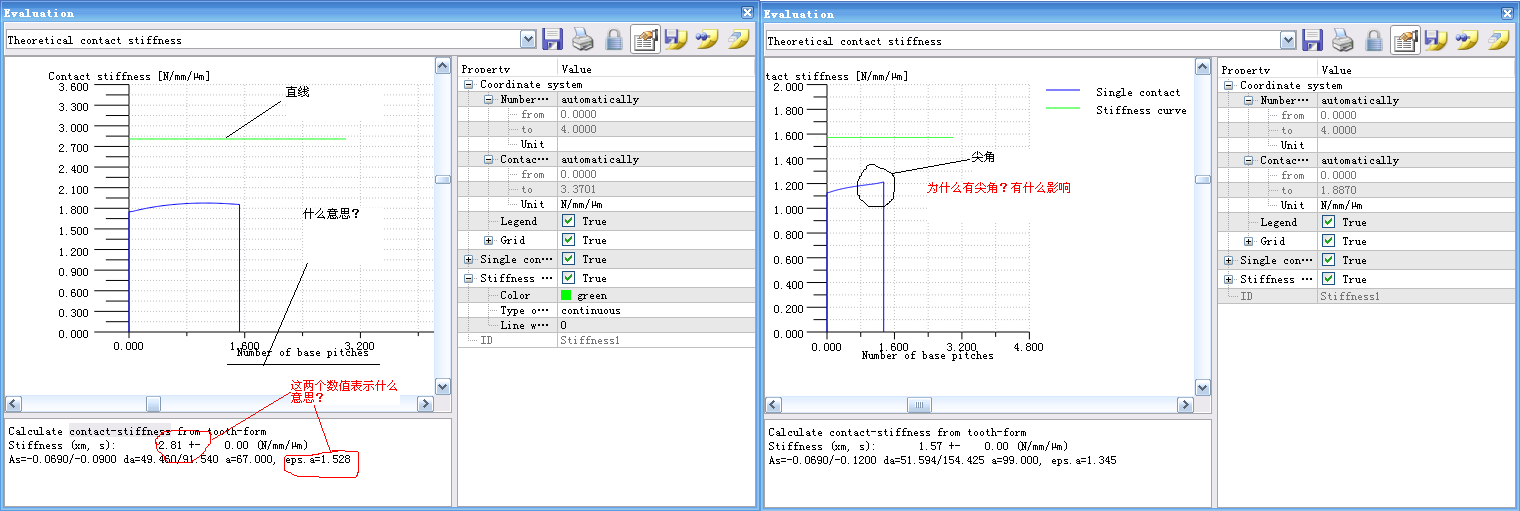Click the Save icon in left Evaluation window
Viewport: 1520px width, 511px height.
pos(553,40)
